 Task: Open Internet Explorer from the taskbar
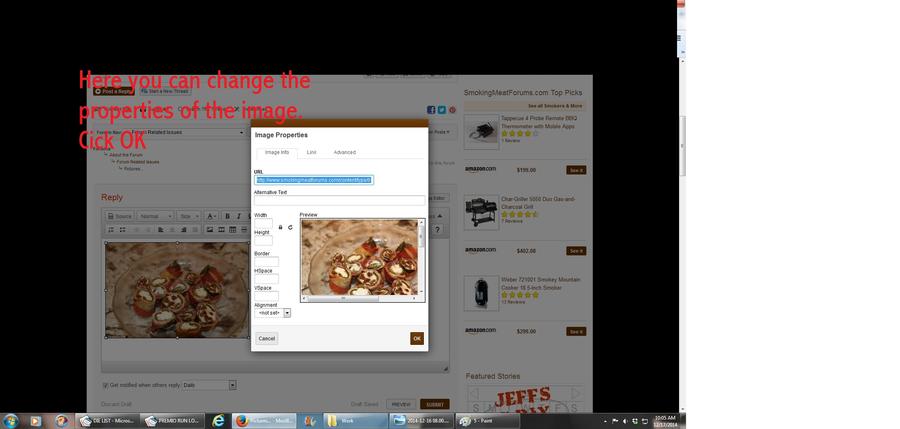[218, 421]
